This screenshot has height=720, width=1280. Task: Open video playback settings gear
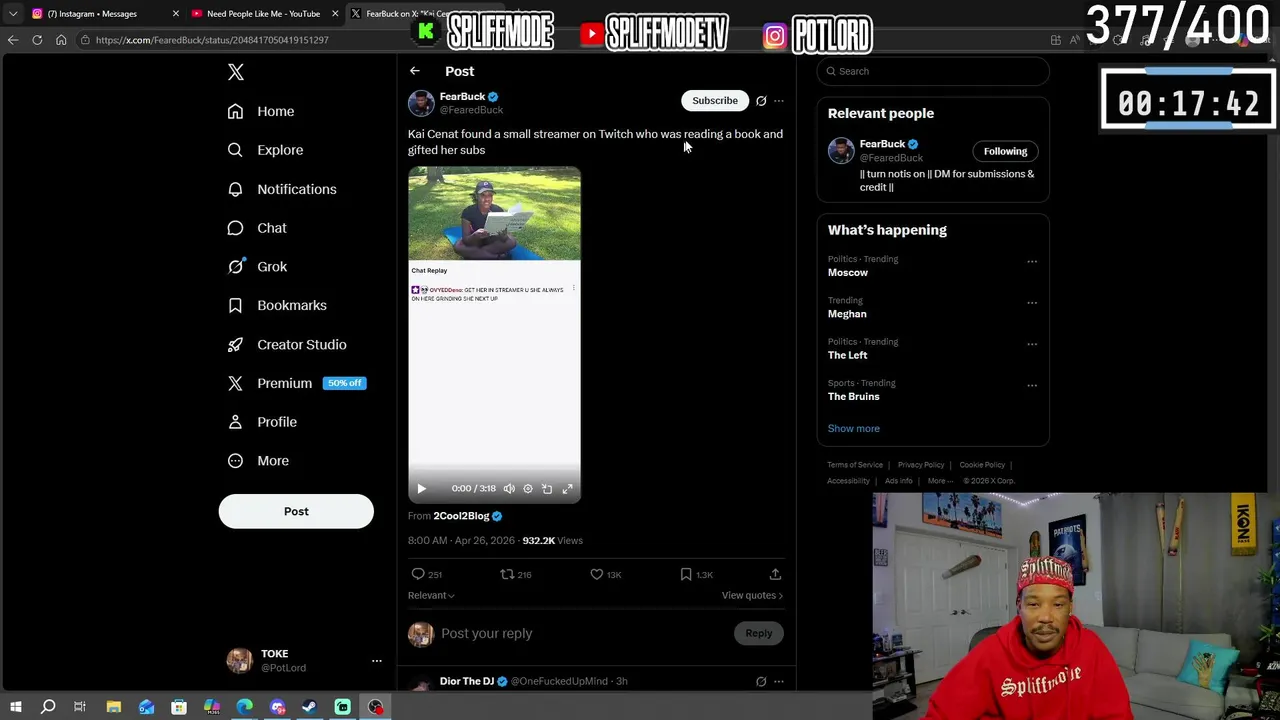[x=528, y=488]
